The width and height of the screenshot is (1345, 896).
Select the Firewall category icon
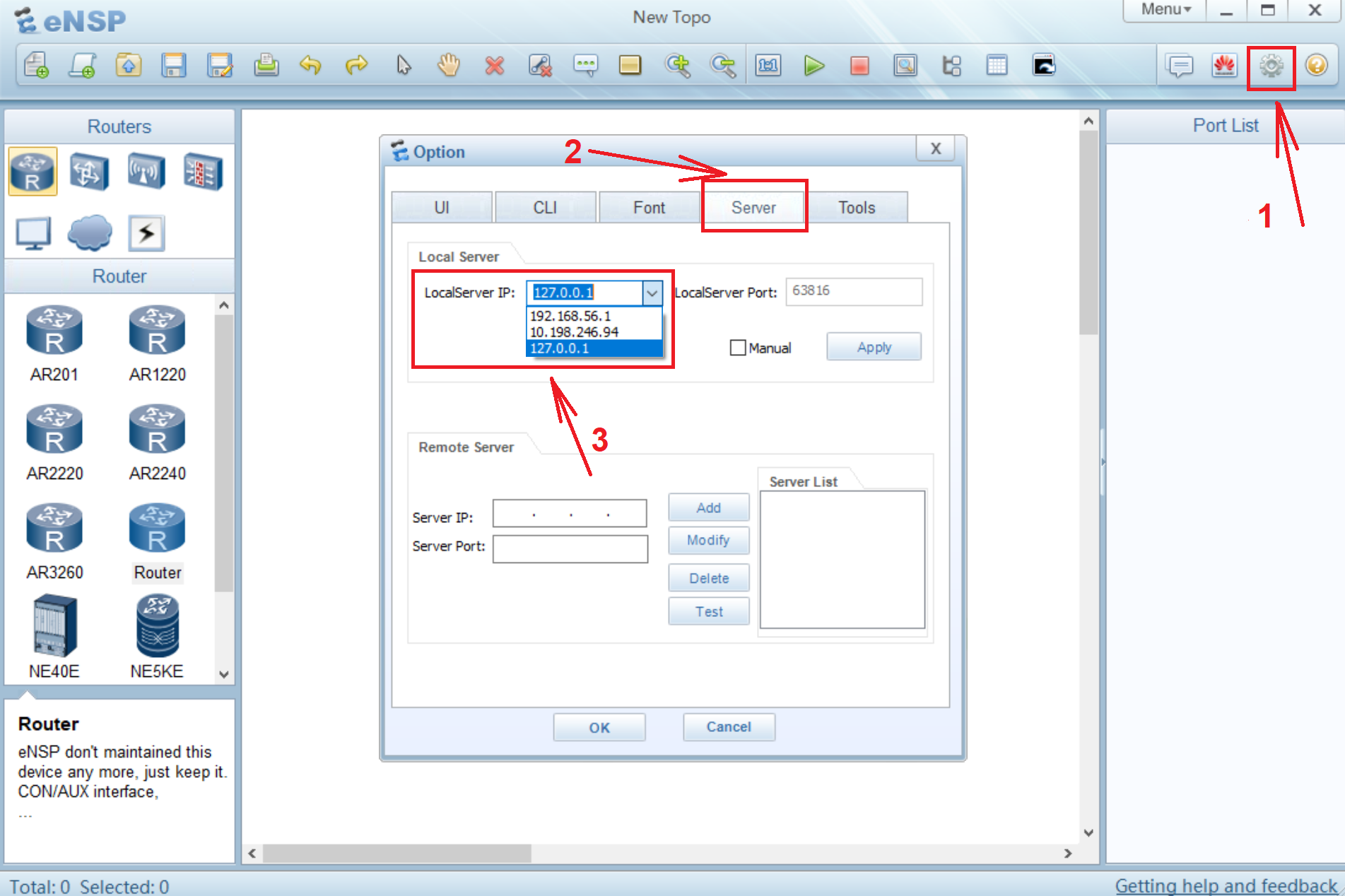click(x=203, y=171)
